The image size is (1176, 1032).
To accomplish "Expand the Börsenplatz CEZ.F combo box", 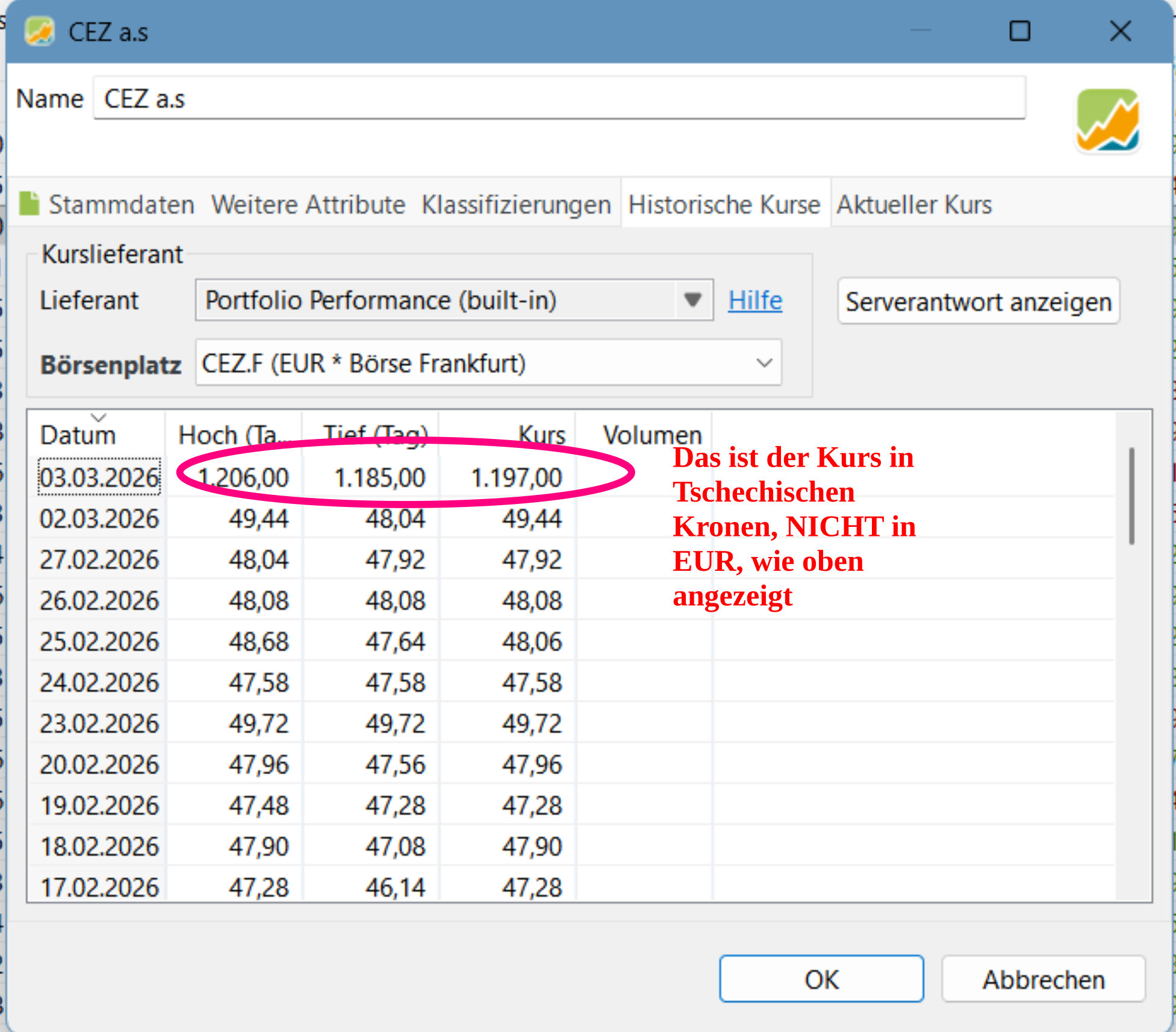I will pyautogui.click(x=764, y=363).
